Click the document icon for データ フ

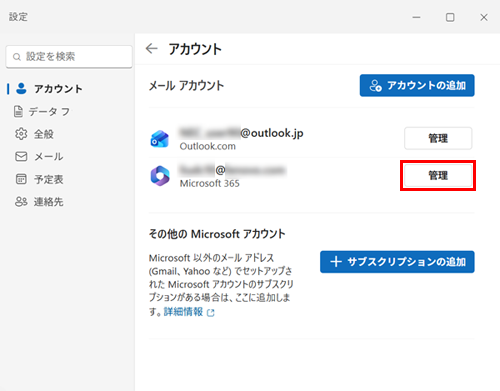point(19,112)
